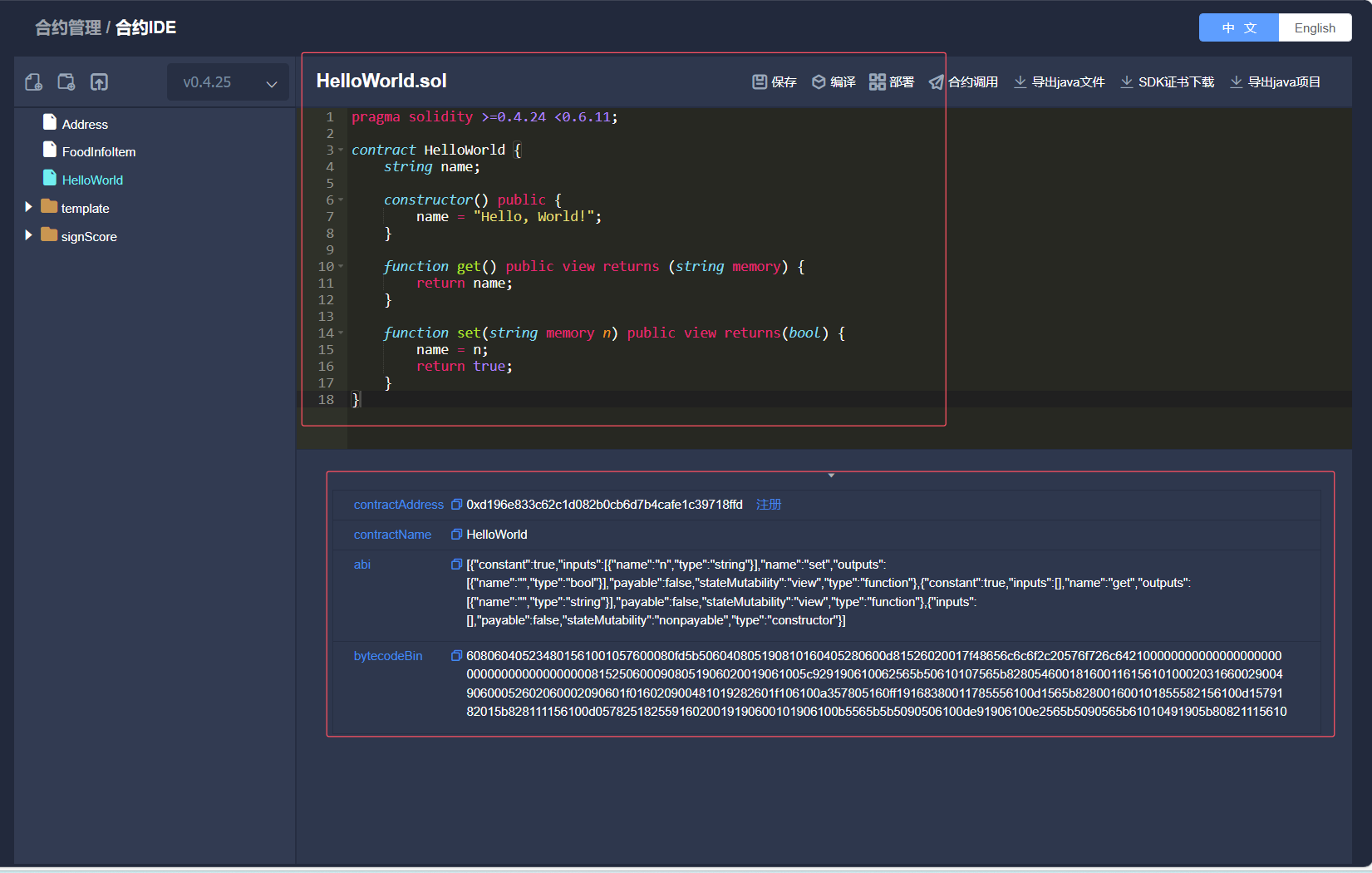Fold the contract block at line 3
The height and width of the screenshot is (873, 1372).
(x=341, y=150)
